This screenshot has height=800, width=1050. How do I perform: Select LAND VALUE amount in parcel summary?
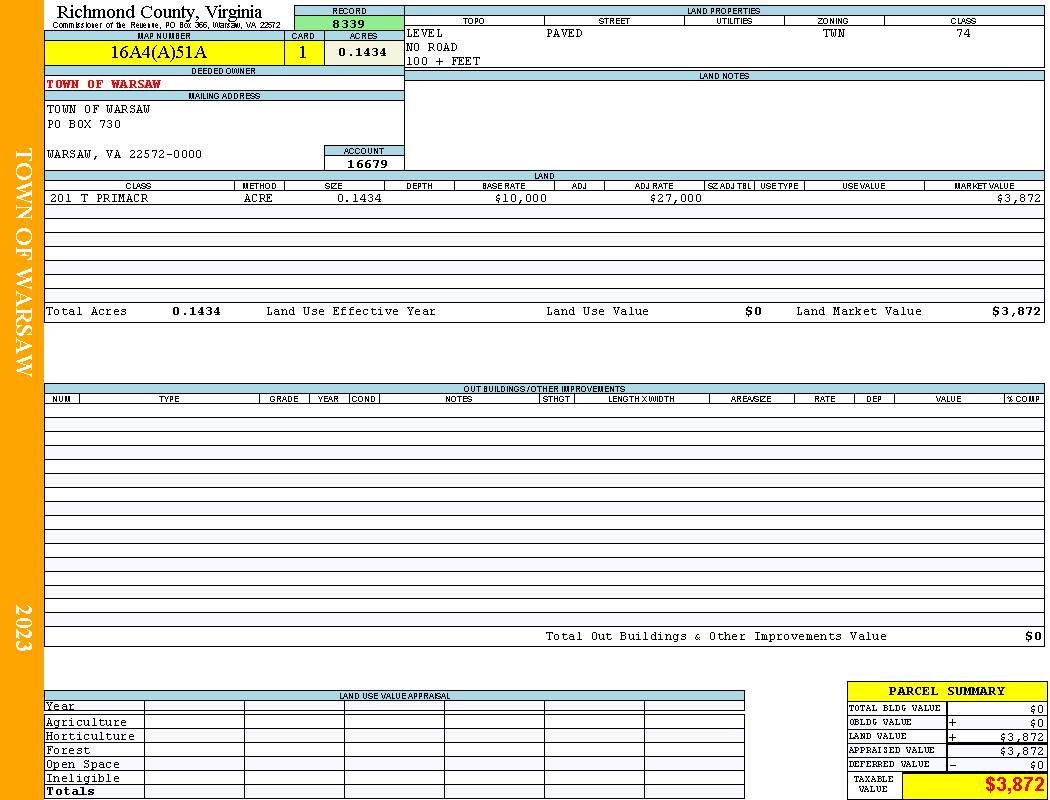coord(1021,737)
